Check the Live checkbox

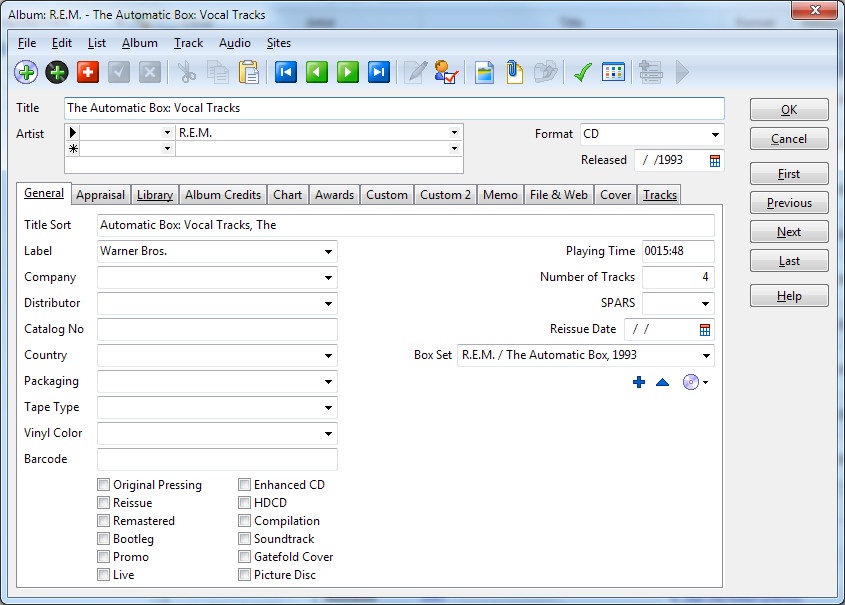pyautogui.click(x=103, y=575)
